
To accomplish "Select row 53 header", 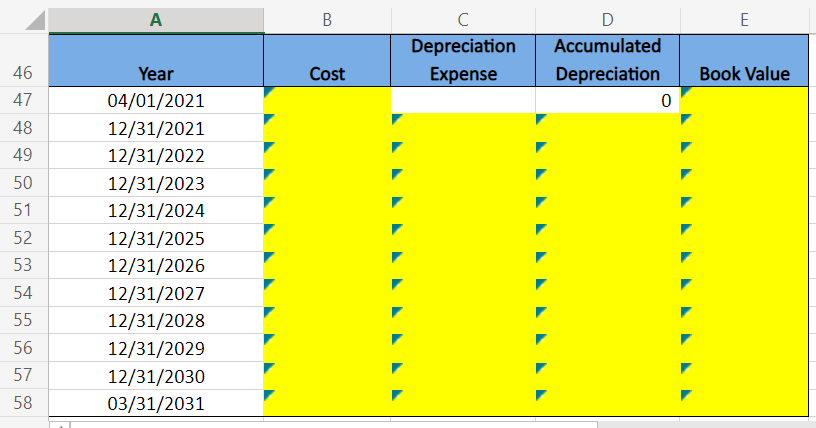I will pos(23,265).
